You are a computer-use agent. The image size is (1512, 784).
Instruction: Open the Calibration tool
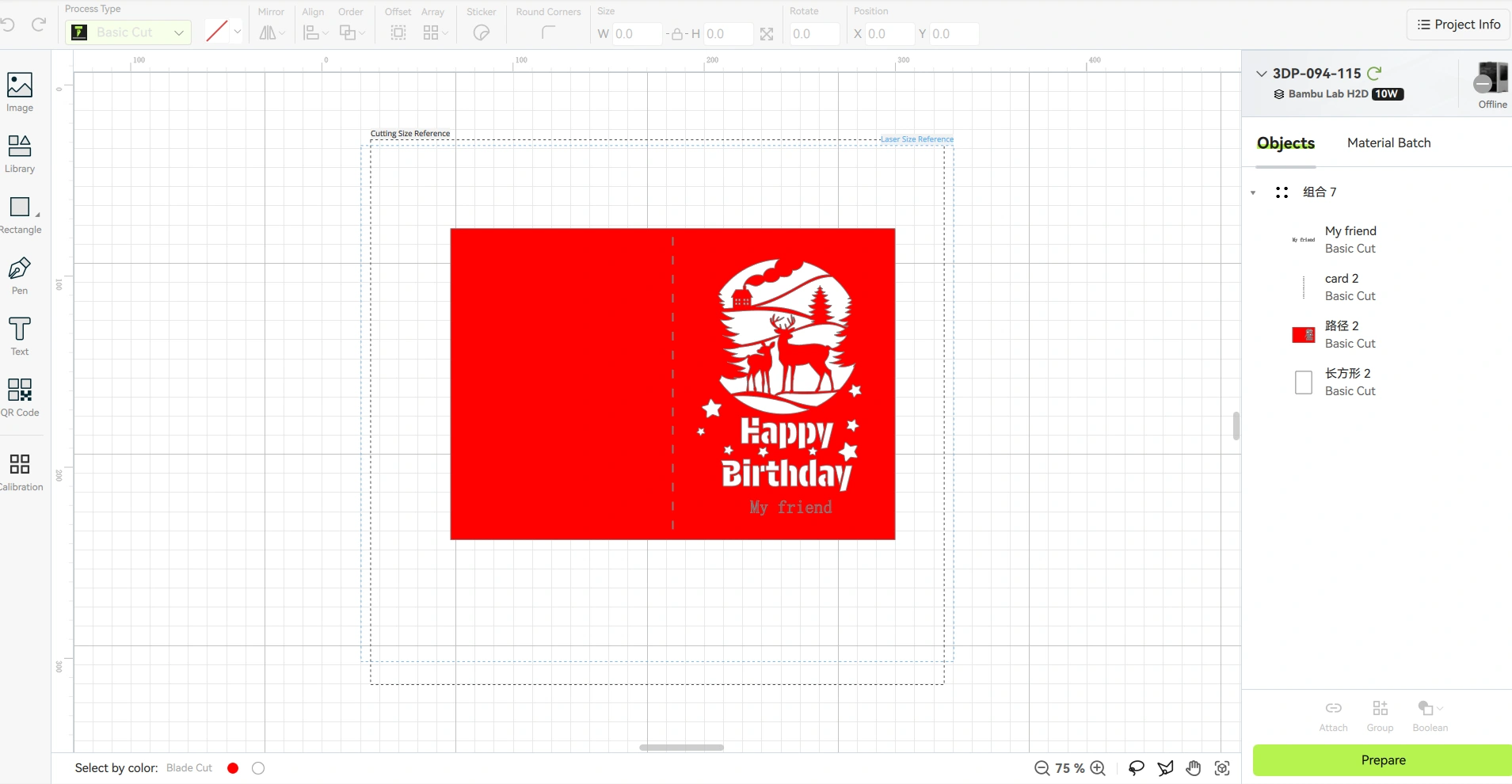click(x=21, y=472)
